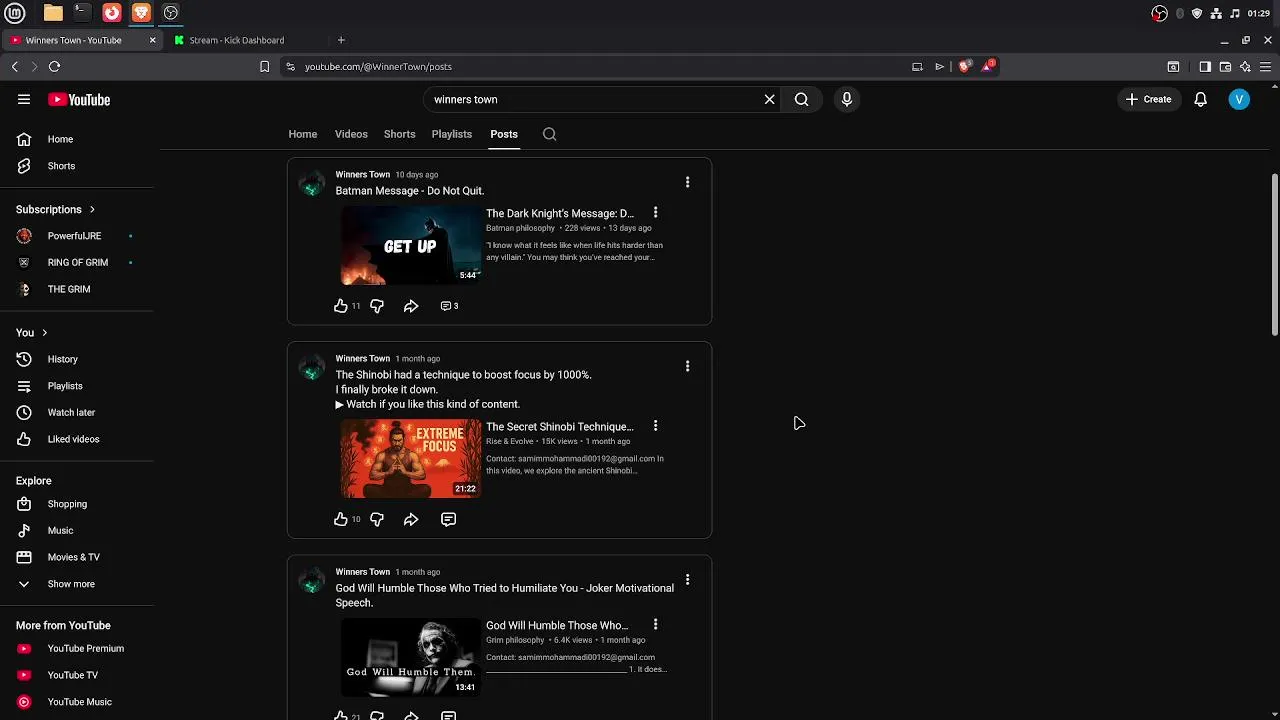Viewport: 1280px width, 720px height.
Task: Switch to the Playlists tab
Action: click(451, 134)
